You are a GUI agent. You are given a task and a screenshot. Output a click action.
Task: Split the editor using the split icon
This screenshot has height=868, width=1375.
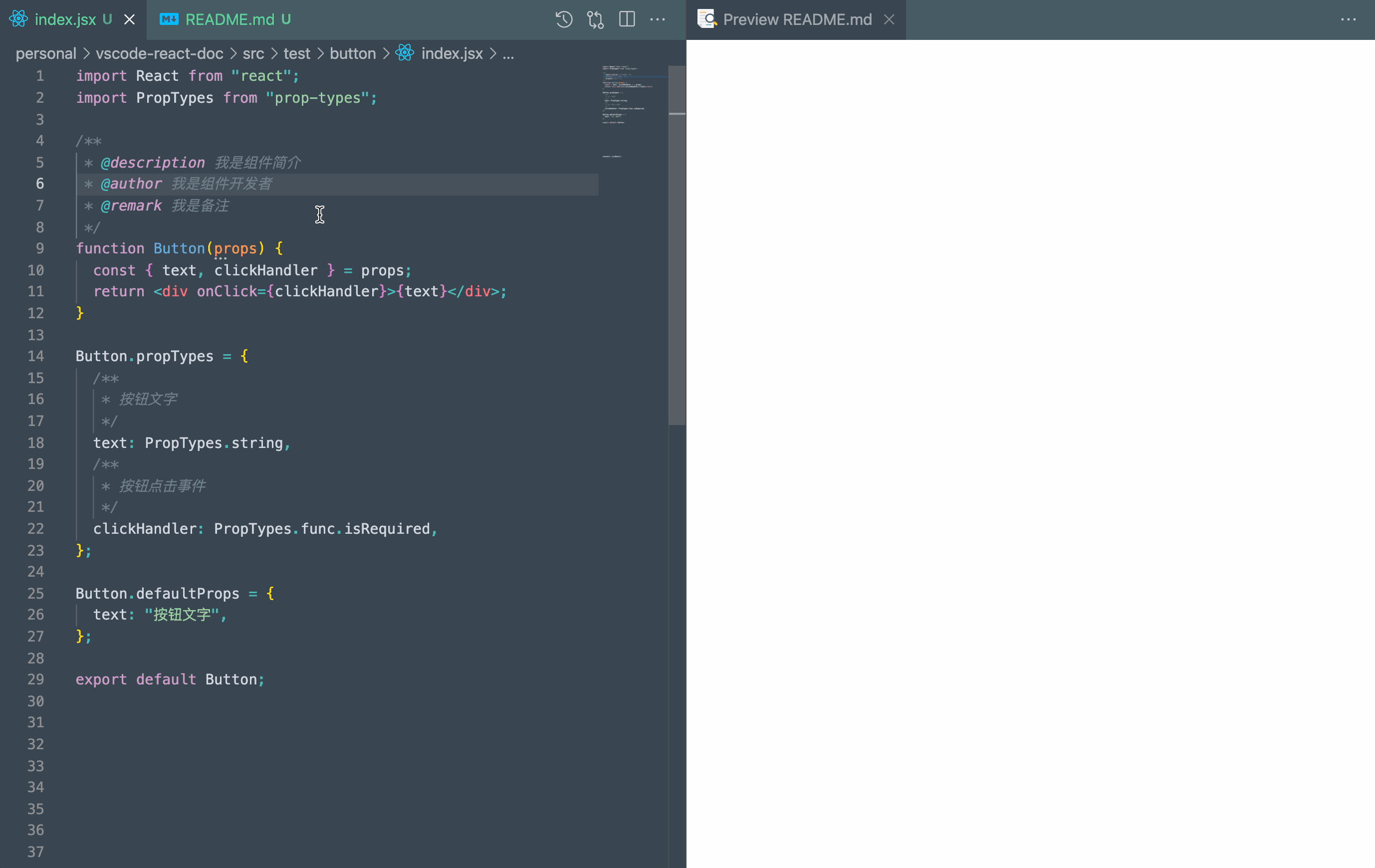click(626, 19)
